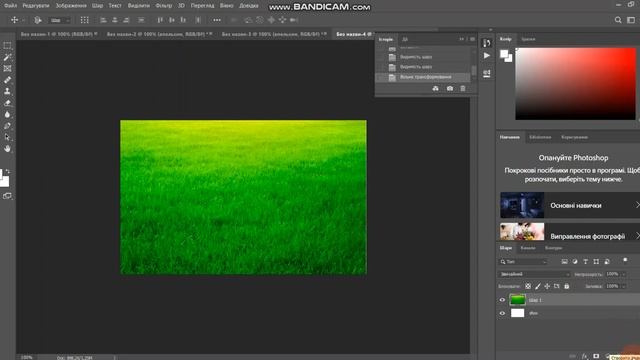Click align horizontal centers icon
This screenshot has height=360, width=640.
tap(115, 20)
